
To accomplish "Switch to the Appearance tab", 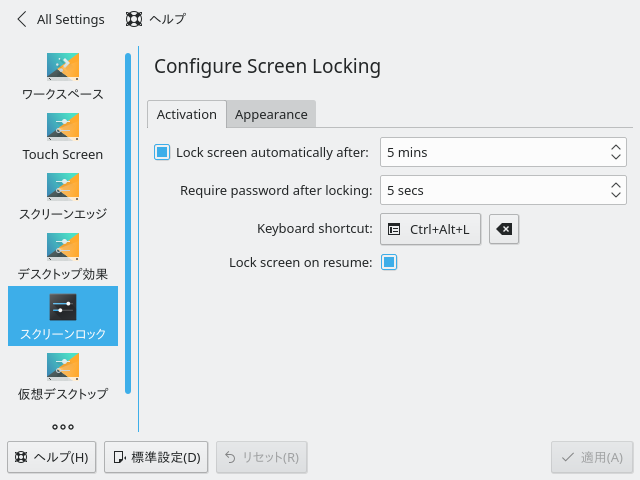I will (271, 114).
